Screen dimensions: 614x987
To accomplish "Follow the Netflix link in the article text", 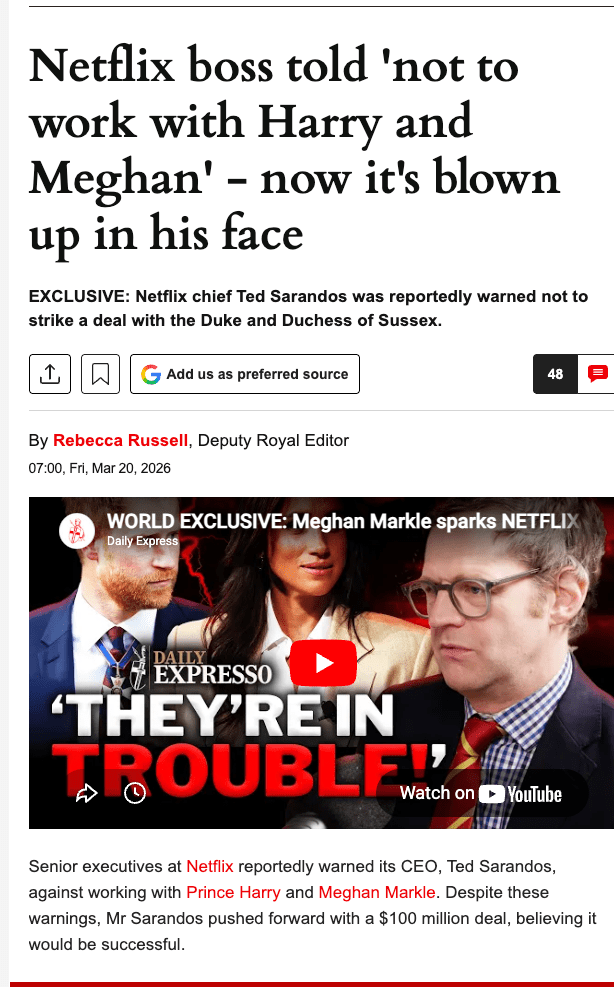I will pyautogui.click(x=210, y=866).
